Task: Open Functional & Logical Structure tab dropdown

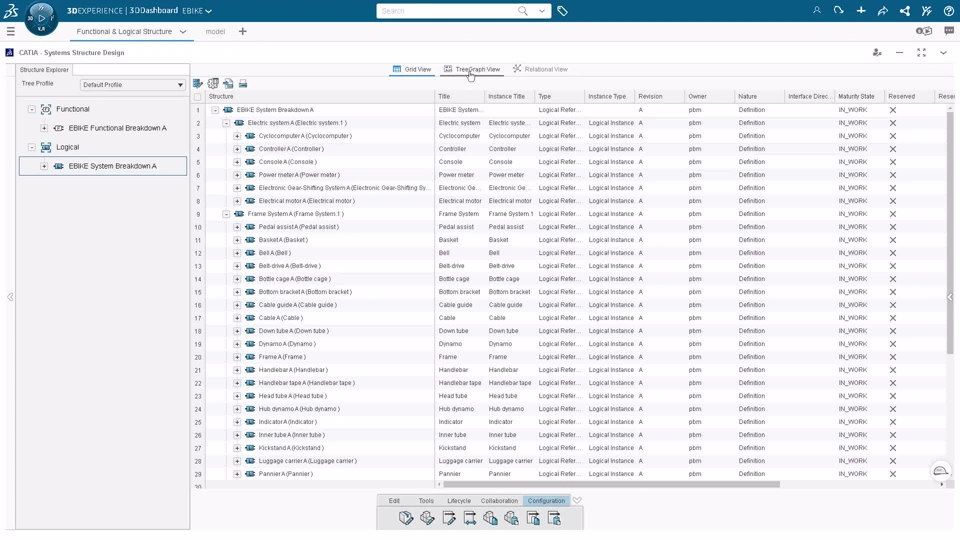Action: point(182,31)
